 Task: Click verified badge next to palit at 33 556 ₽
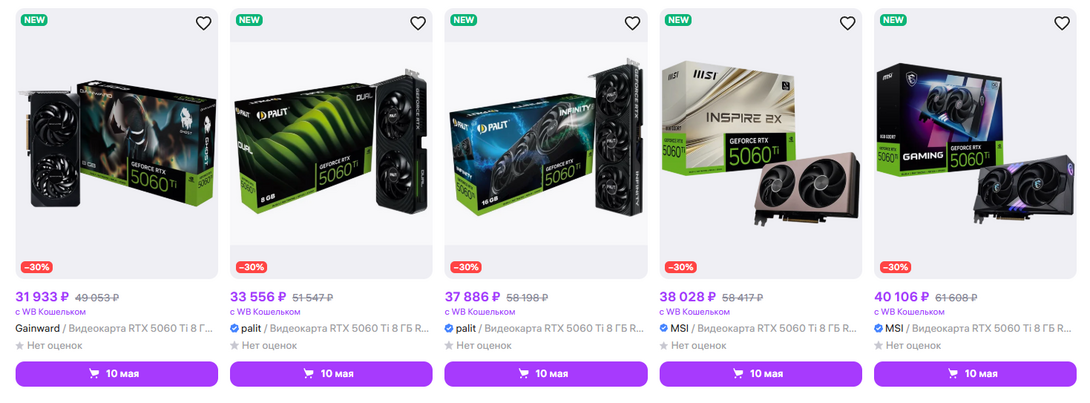pos(234,329)
